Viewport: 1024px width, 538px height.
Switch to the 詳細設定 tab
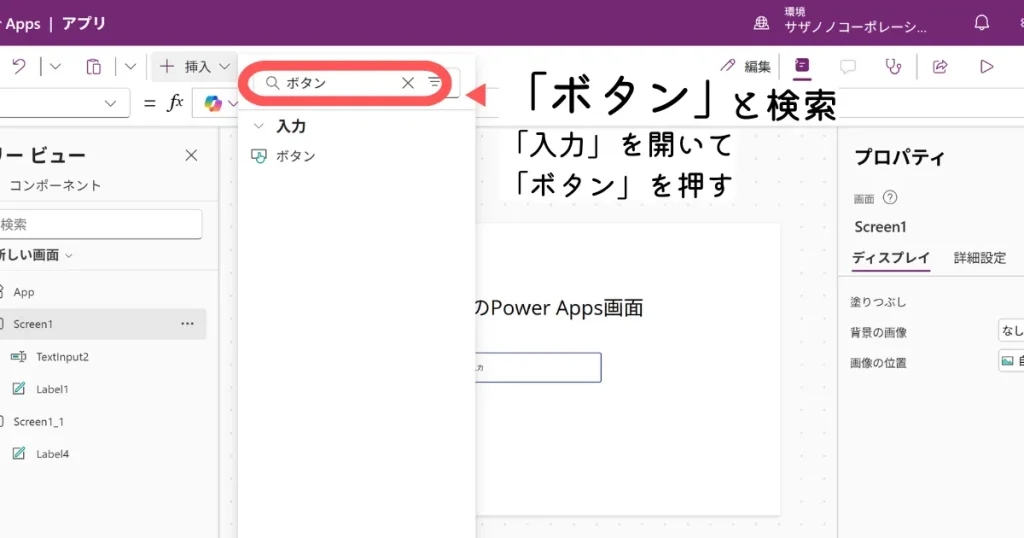979,258
